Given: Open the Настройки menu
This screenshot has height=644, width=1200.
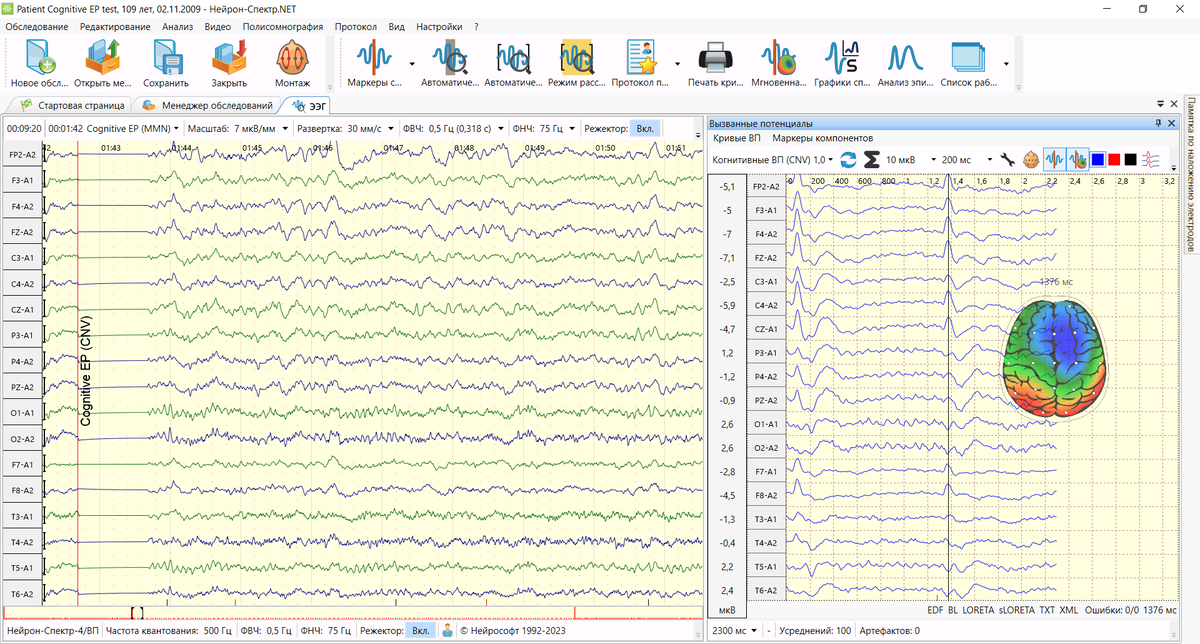Looking at the screenshot, I should tap(439, 26).
